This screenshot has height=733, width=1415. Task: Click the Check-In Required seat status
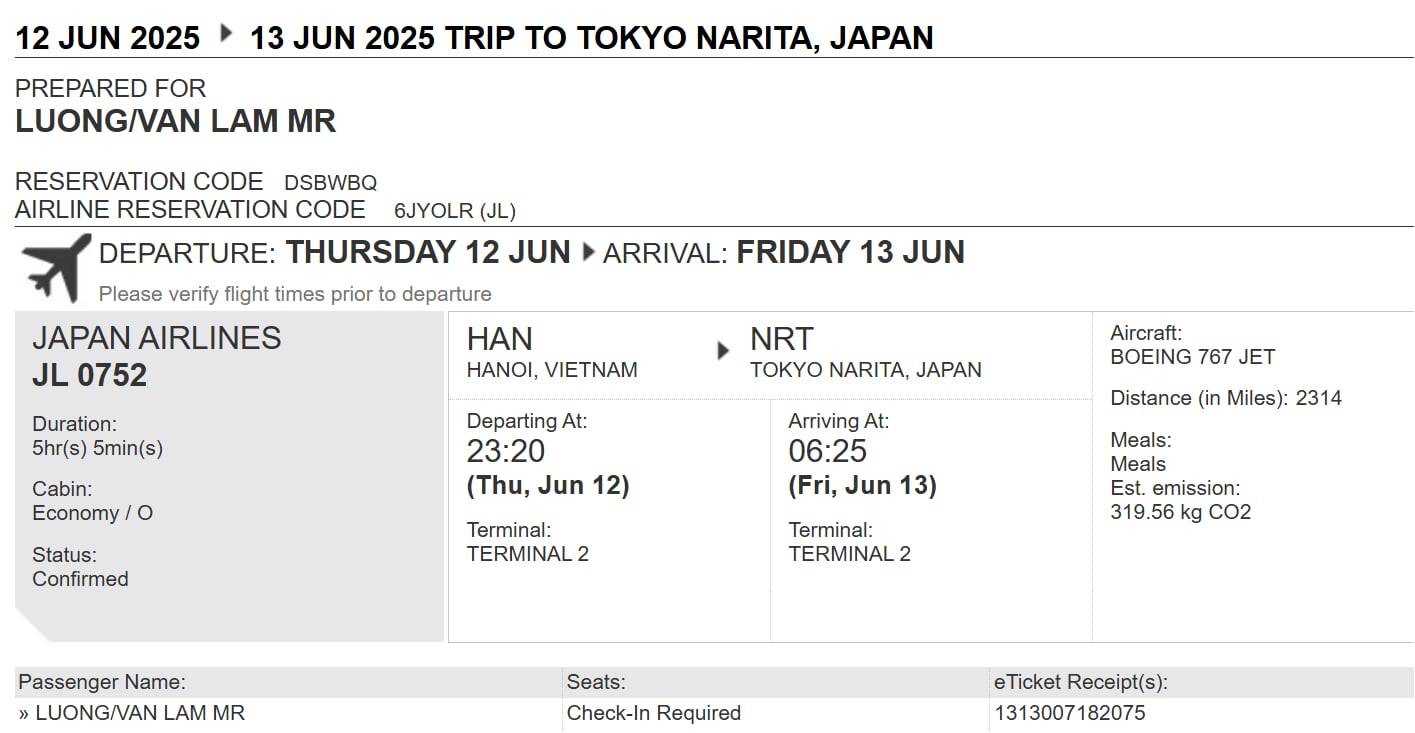(653, 713)
